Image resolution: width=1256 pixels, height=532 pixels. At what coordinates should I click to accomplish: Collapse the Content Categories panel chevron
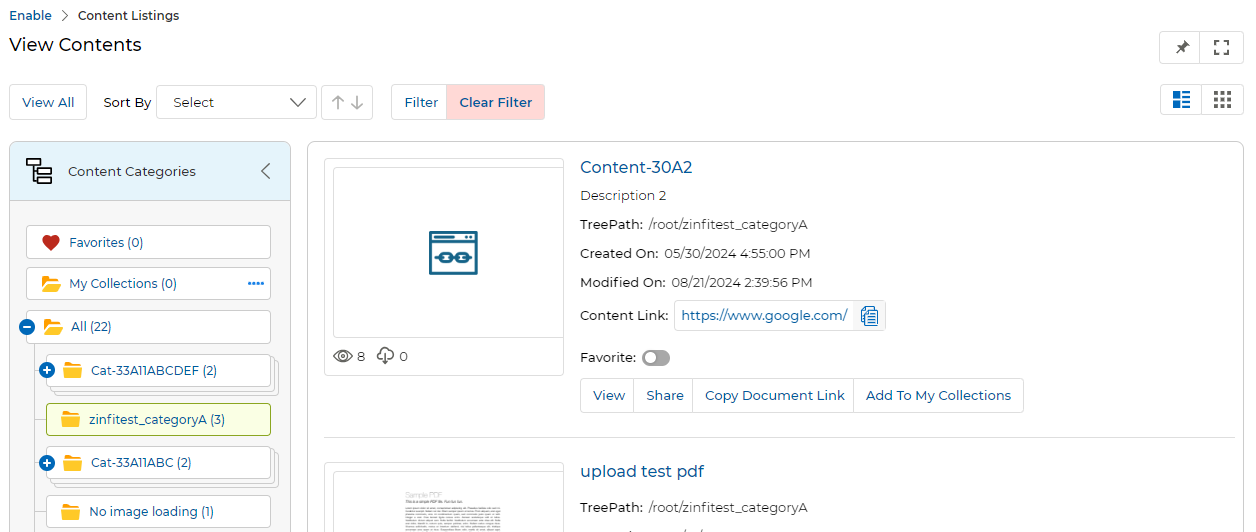pos(265,171)
